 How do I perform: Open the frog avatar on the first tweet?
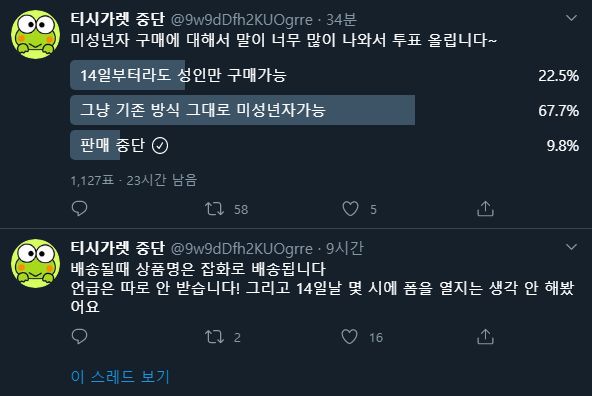35,34
